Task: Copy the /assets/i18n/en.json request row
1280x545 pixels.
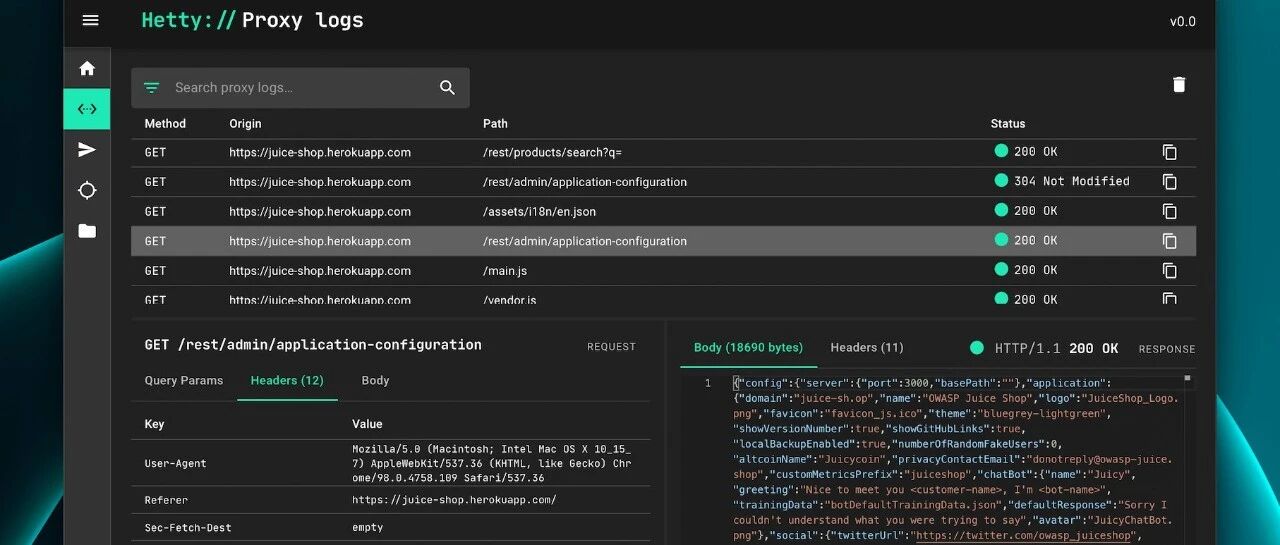Action: (1169, 211)
